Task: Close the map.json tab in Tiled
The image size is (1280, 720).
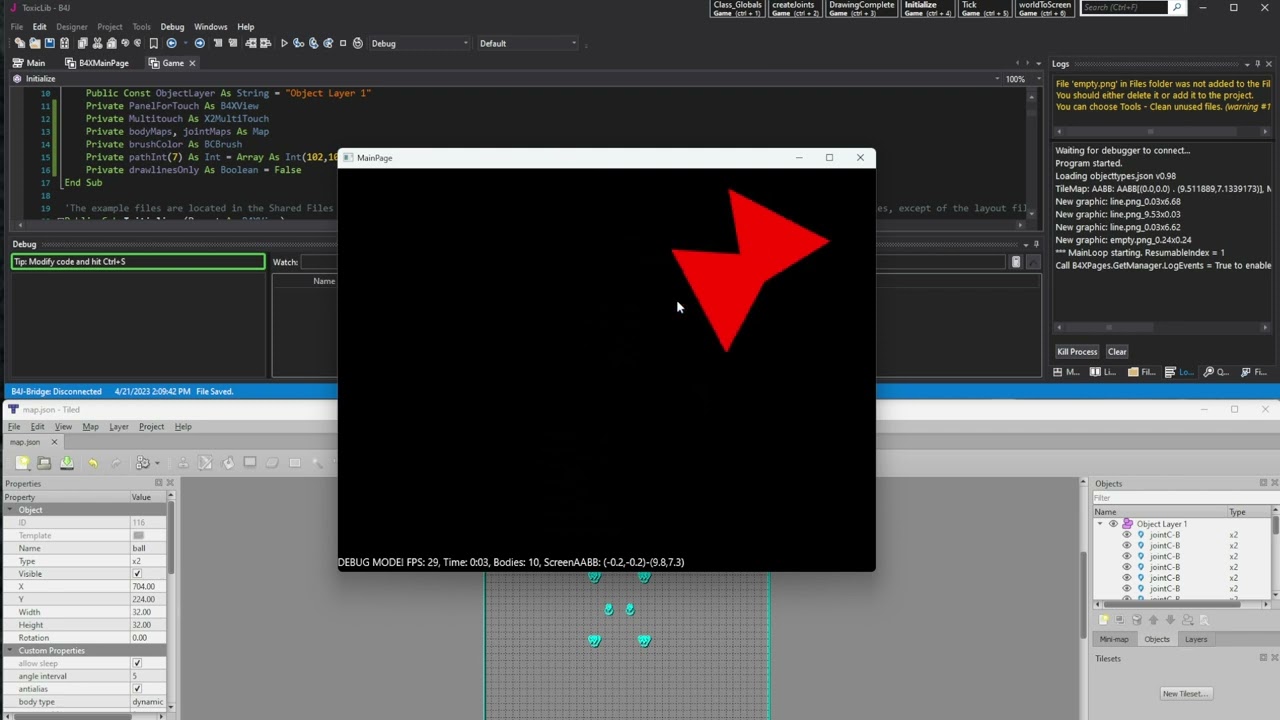Action: coord(54,442)
